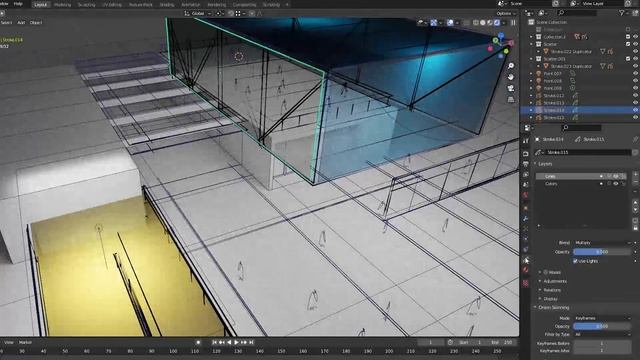This screenshot has width=640, height=360.
Task: Open Global transform orientation dropdown
Action: coord(198,13)
